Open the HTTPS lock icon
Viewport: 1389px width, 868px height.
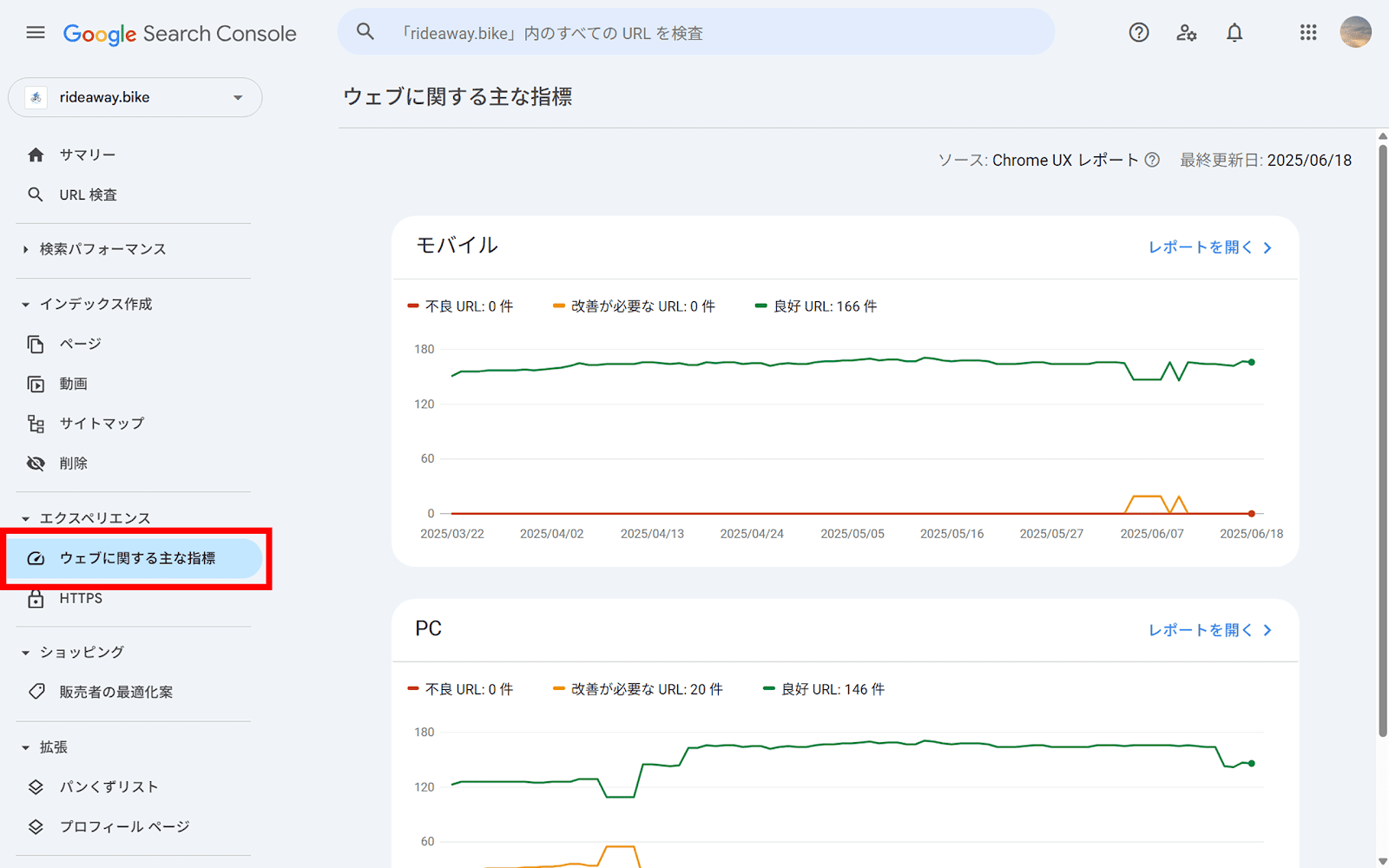coord(36,598)
